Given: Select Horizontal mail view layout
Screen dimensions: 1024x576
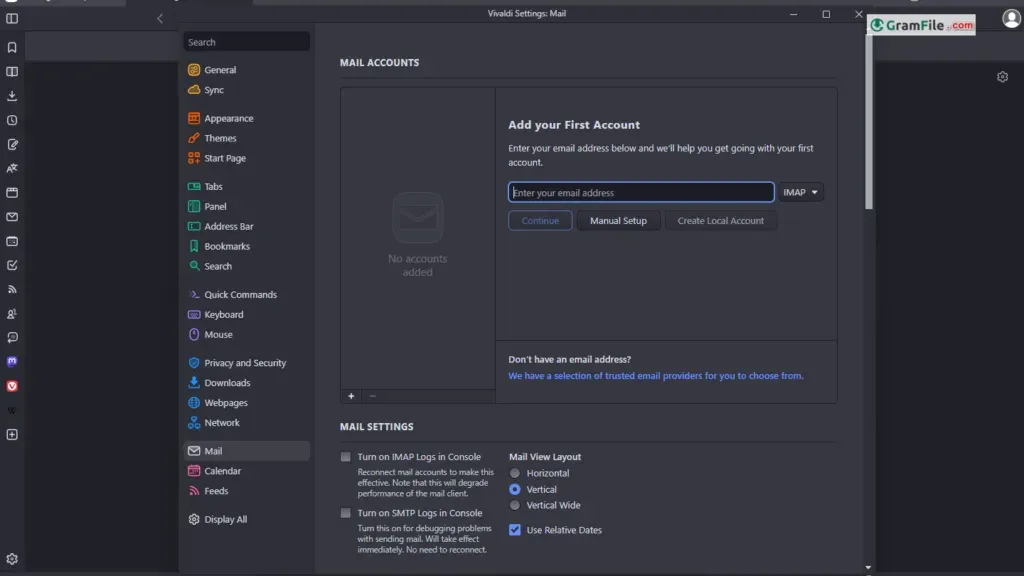Looking at the screenshot, I should point(515,473).
